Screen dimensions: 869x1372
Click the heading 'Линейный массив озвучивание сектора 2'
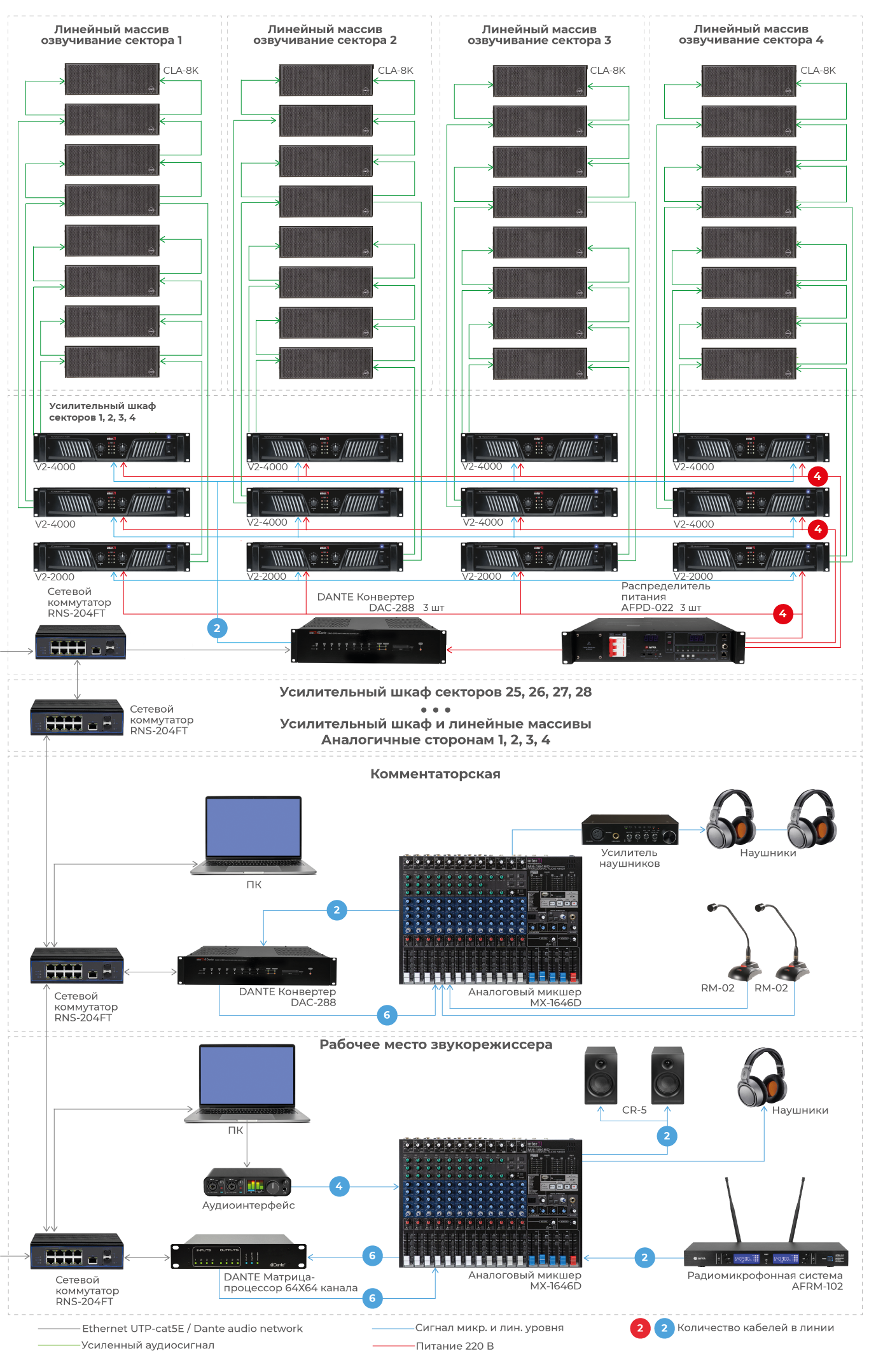pyautogui.click(x=325, y=34)
